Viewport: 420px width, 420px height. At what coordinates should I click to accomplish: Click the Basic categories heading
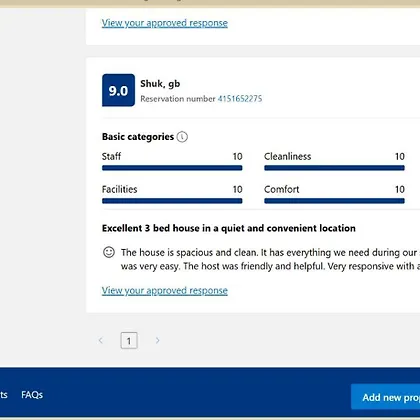[138, 137]
